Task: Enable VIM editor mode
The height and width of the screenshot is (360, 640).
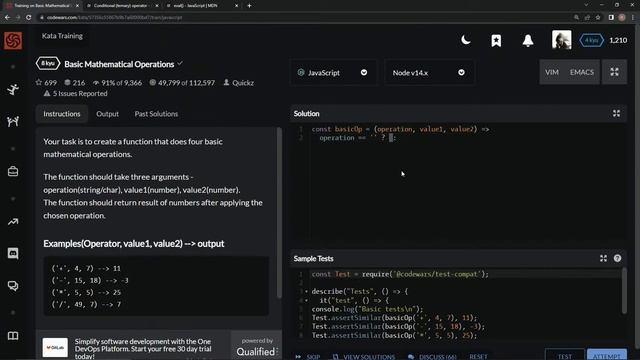Action: pos(552,72)
